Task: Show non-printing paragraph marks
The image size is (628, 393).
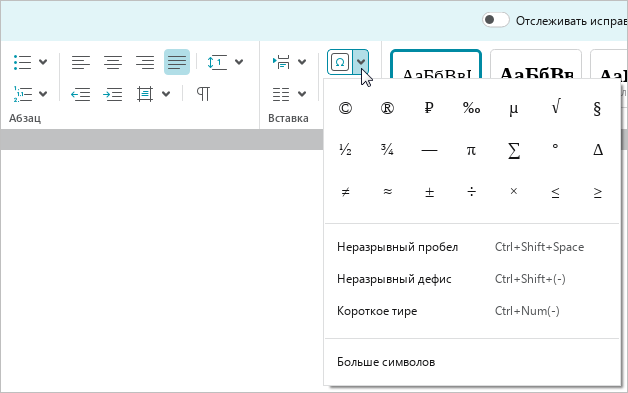Action: tap(203, 94)
